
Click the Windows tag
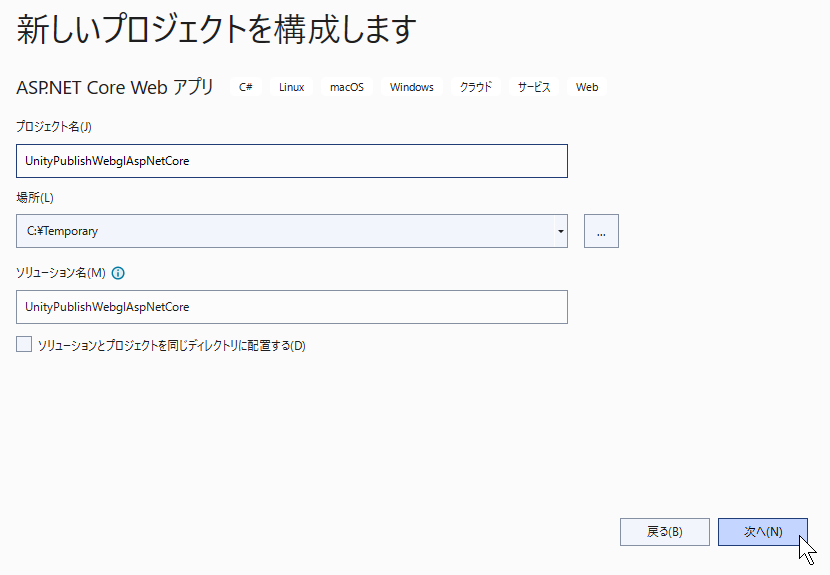[x=412, y=87]
